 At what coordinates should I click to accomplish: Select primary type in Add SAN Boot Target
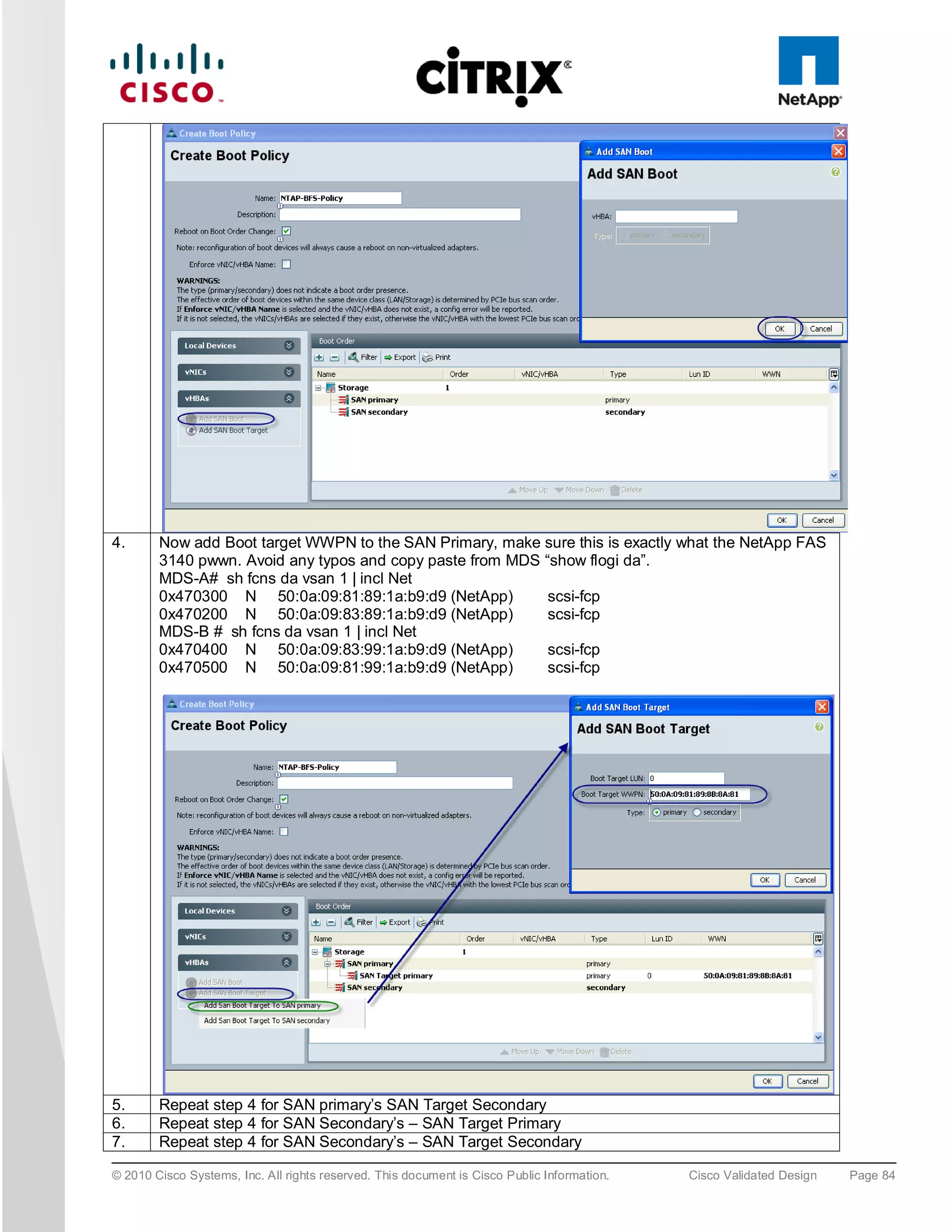[656, 813]
